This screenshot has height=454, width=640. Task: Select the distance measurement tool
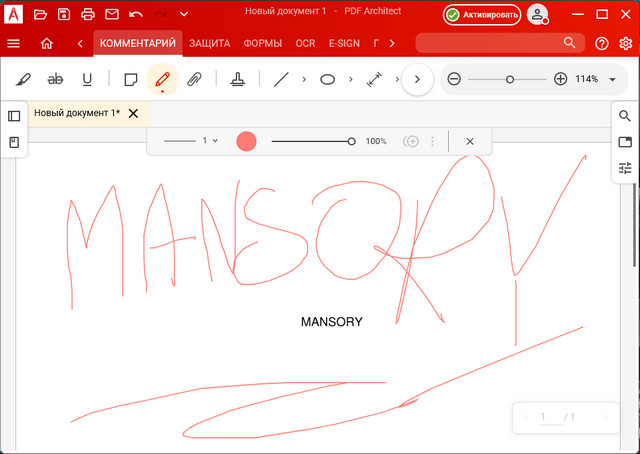tap(374, 79)
